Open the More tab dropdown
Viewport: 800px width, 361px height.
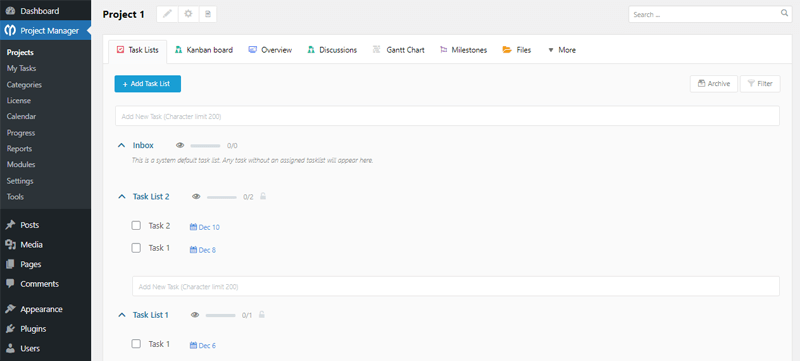(562, 50)
